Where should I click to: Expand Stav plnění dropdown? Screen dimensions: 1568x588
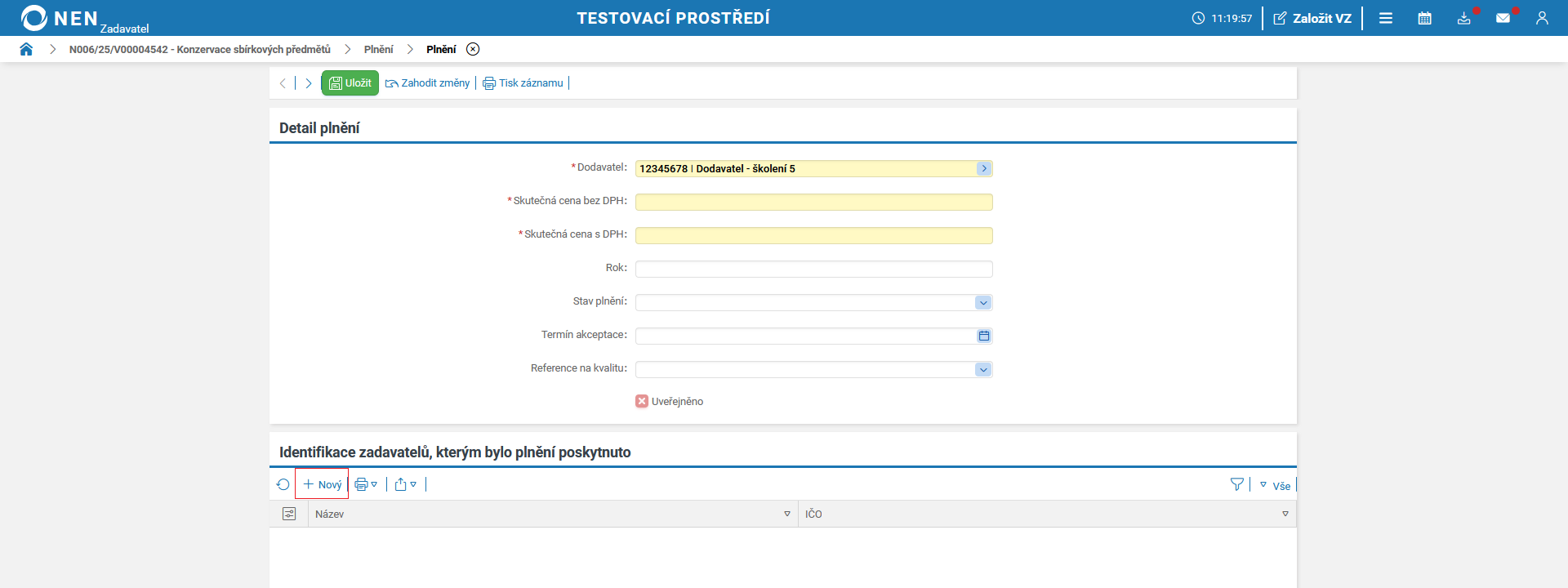[x=983, y=302]
